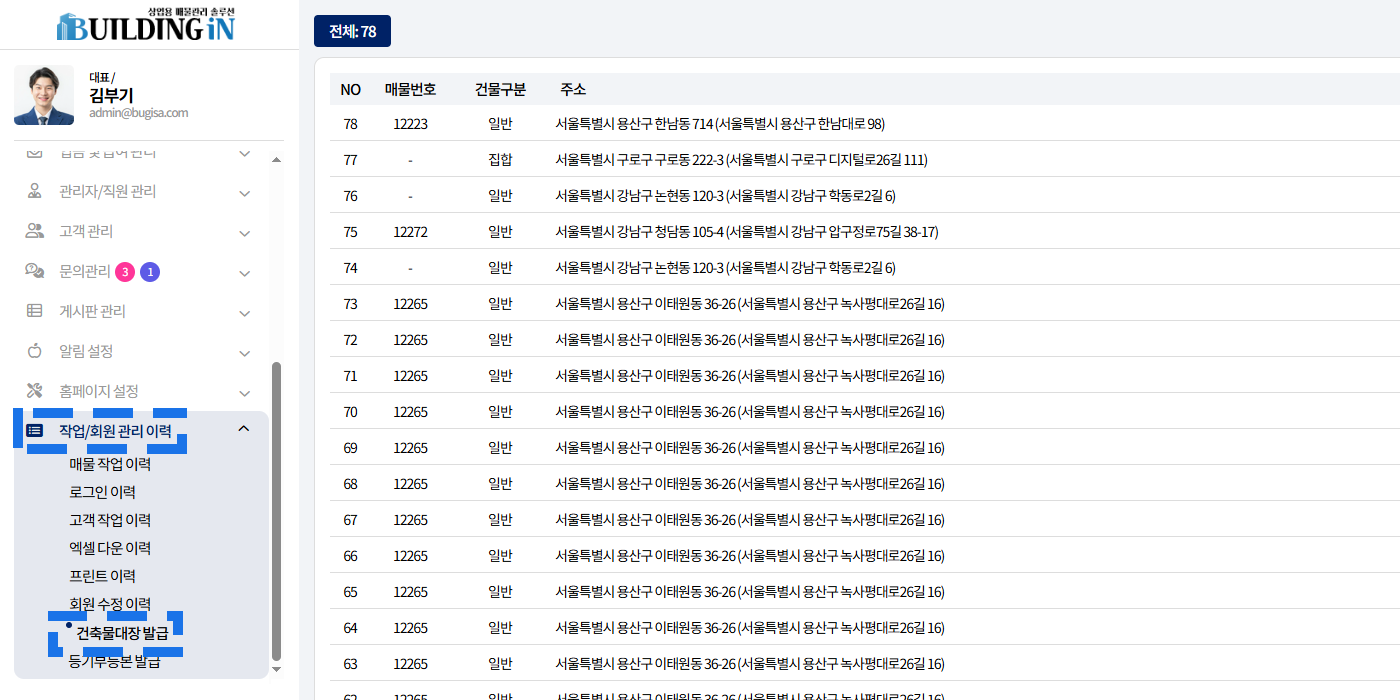Click the Building iN logo
The width and height of the screenshot is (1400, 700).
(x=146, y=24)
